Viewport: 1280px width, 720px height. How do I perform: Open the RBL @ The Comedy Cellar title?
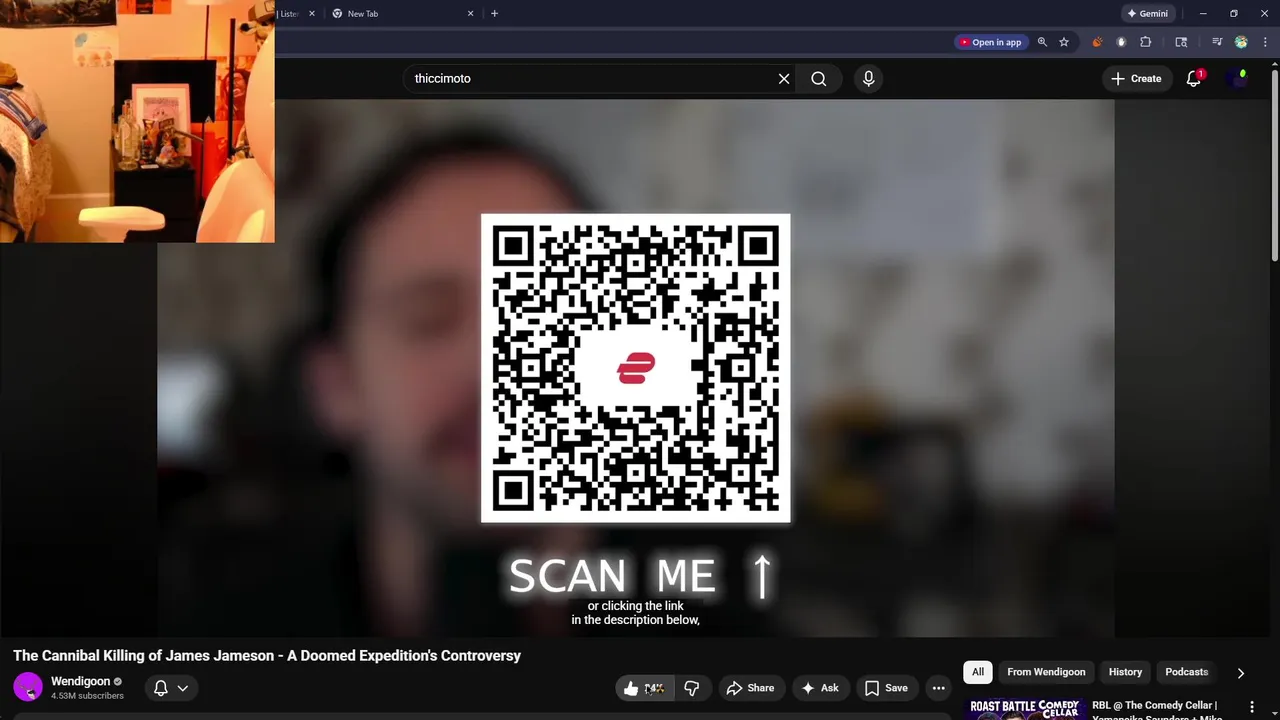tap(1156, 710)
